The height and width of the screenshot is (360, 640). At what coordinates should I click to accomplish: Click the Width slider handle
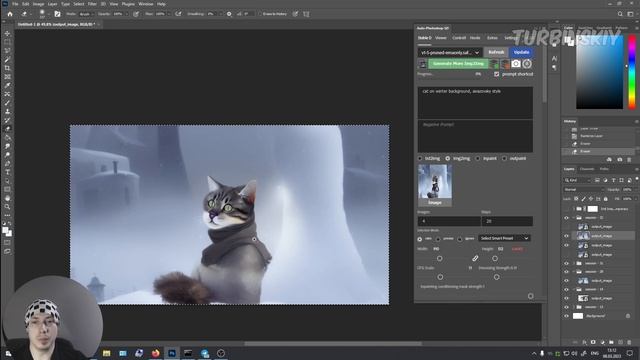440,258
